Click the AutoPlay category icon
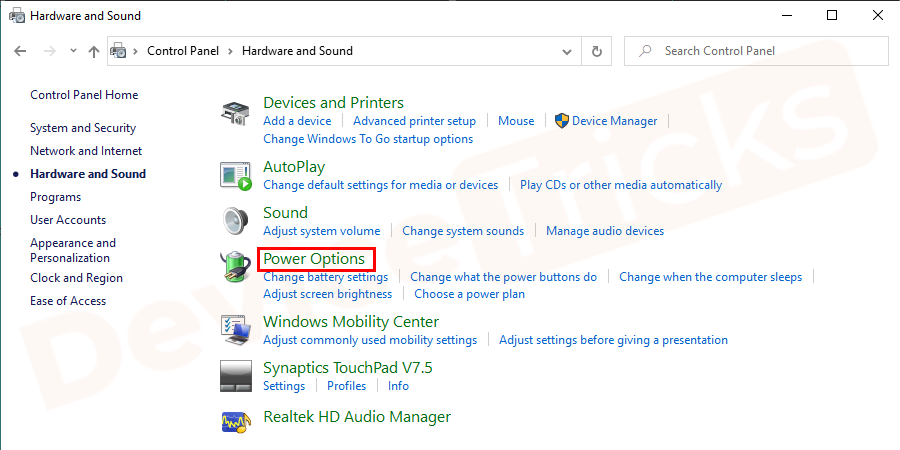This screenshot has height=450, width=900. click(236, 176)
